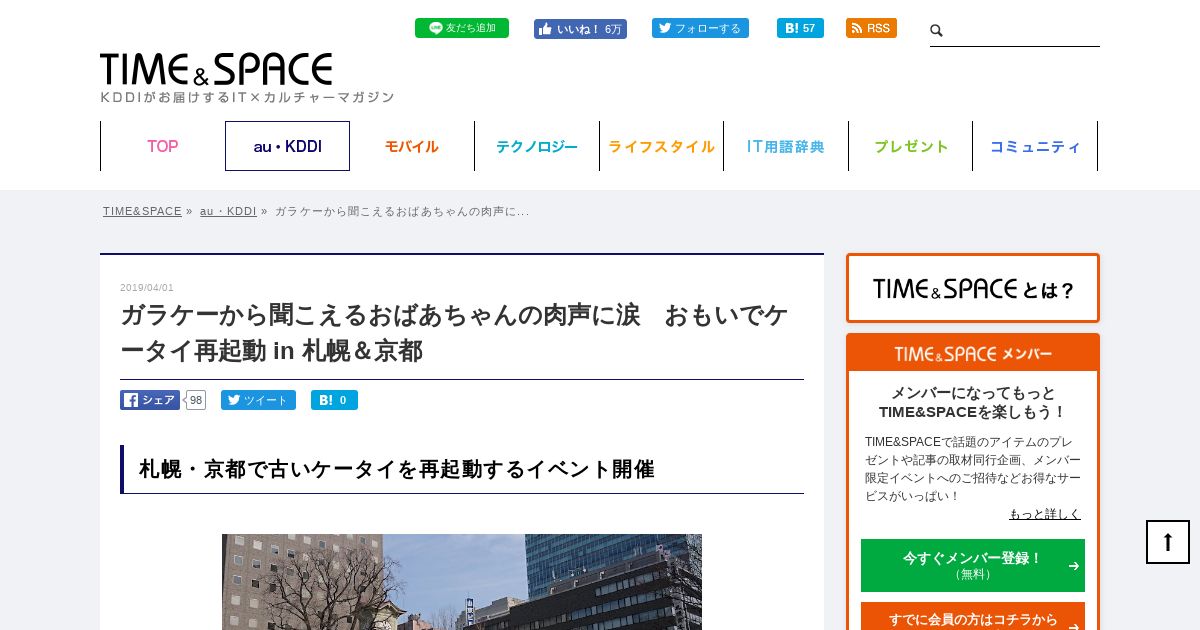Open the TOP navigation tab
Viewport: 1200px width, 630px height.
163,146
